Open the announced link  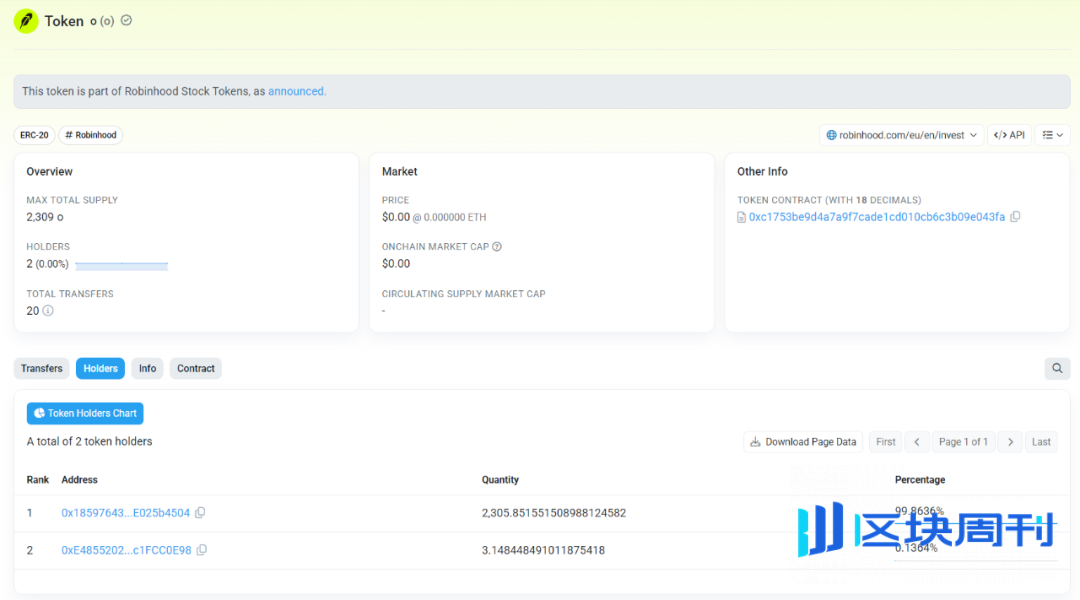tap(297, 91)
